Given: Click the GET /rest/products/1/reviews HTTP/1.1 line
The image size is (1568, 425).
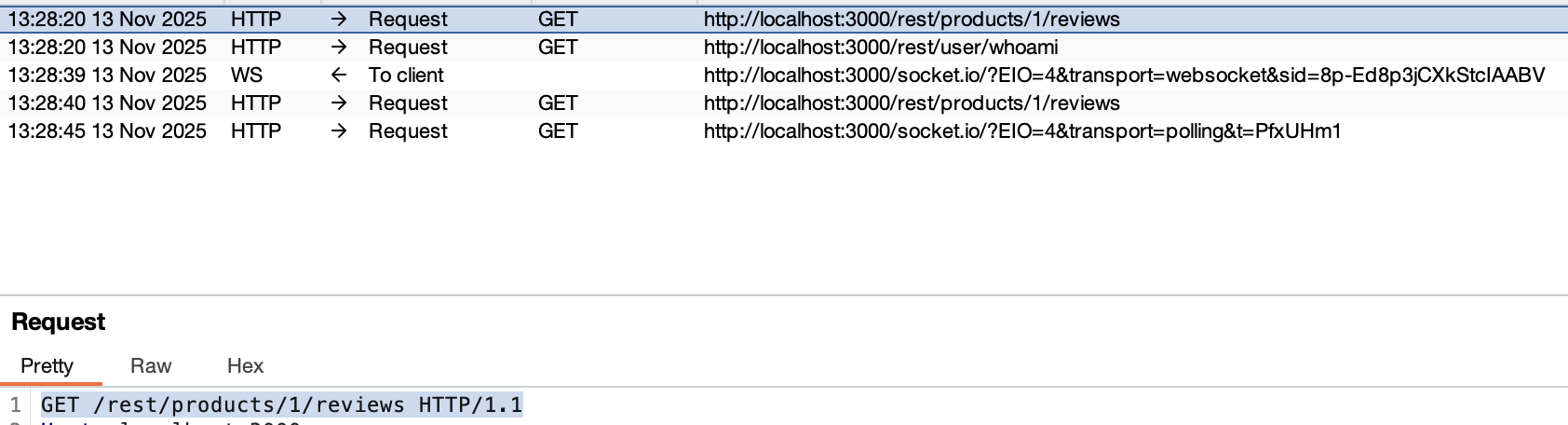Looking at the screenshot, I should click(x=282, y=404).
